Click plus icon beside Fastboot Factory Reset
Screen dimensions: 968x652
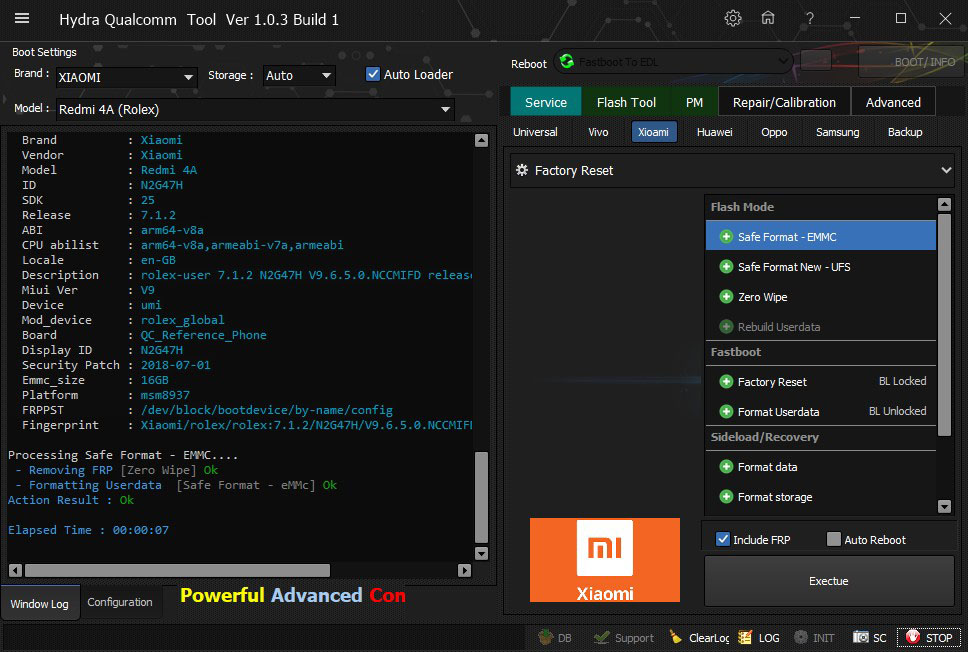[726, 382]
